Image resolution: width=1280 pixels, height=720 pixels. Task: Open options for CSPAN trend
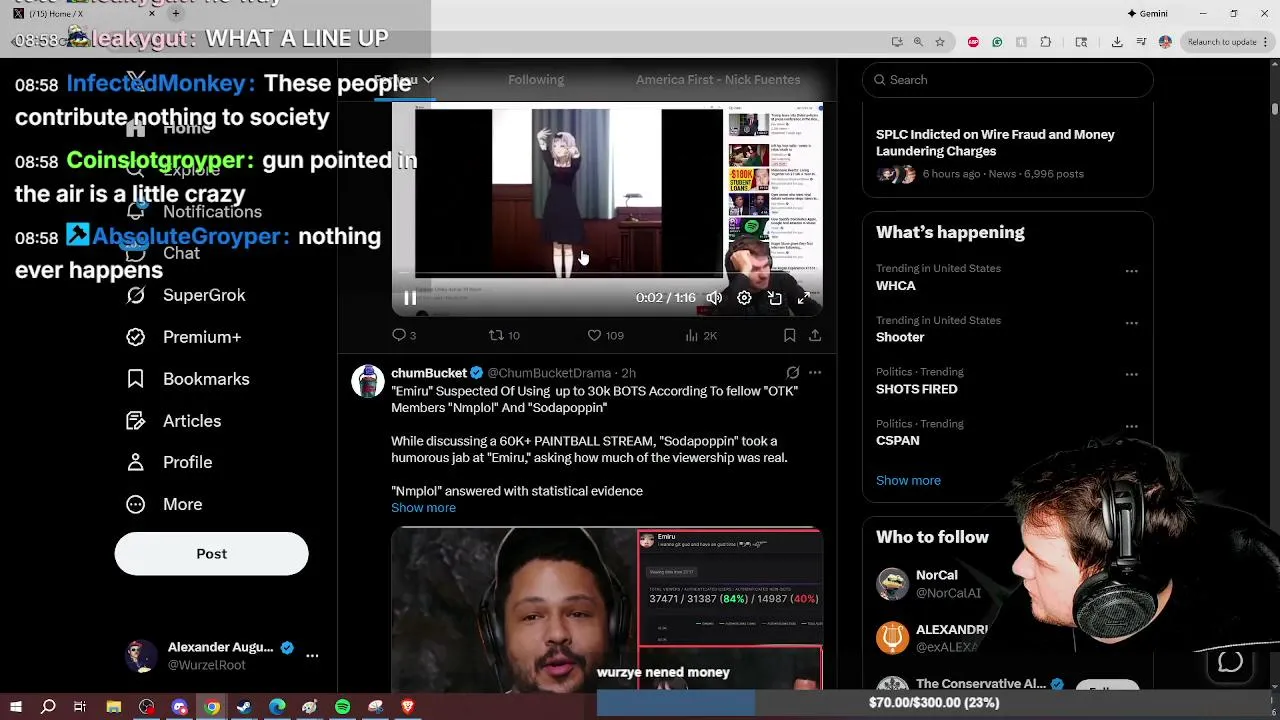coord(1131,426)
